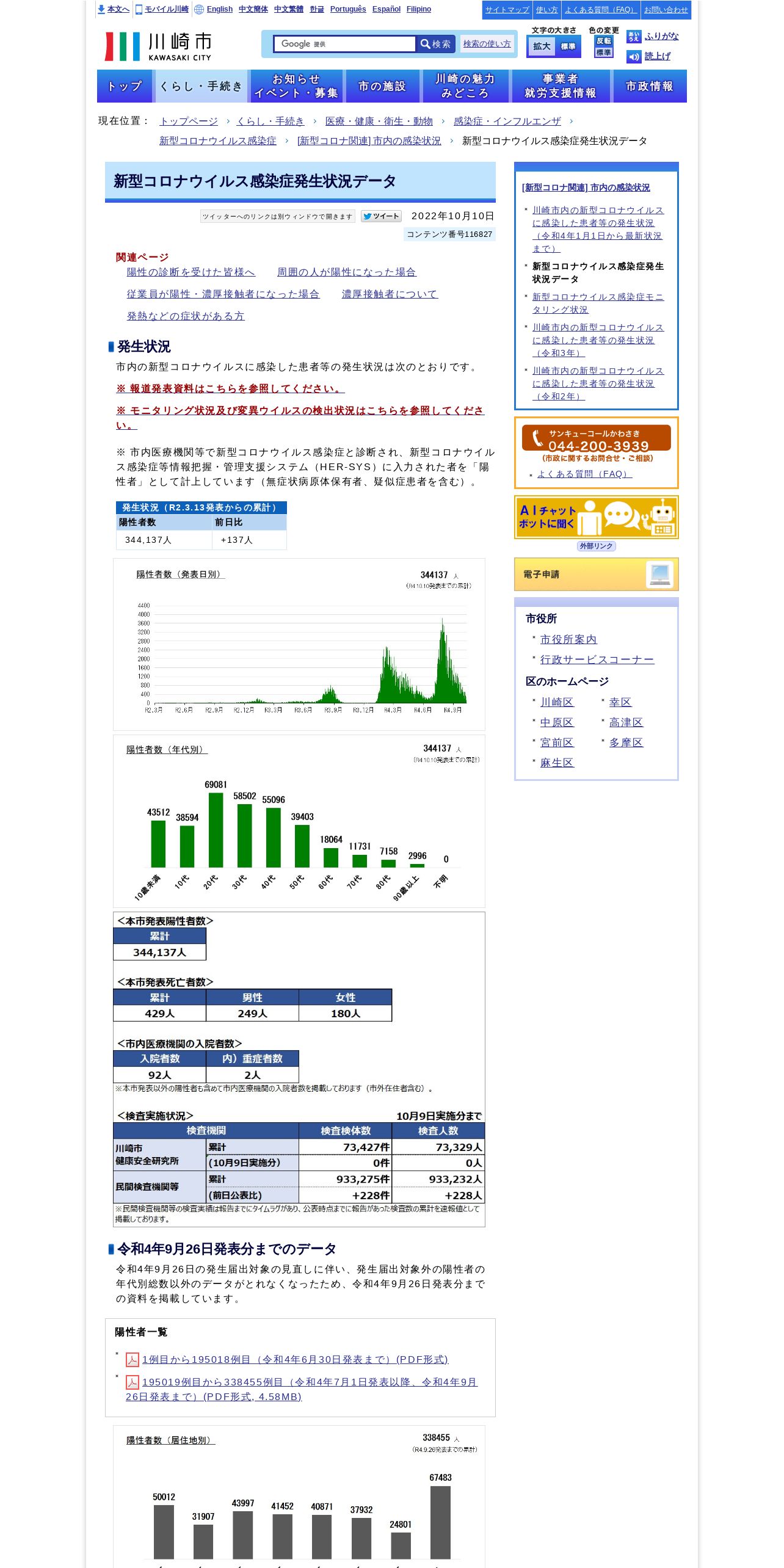784x1568 pixels.
Task: Open sidebar 令和2年 patient status link
Action: (x=598, y=383)
